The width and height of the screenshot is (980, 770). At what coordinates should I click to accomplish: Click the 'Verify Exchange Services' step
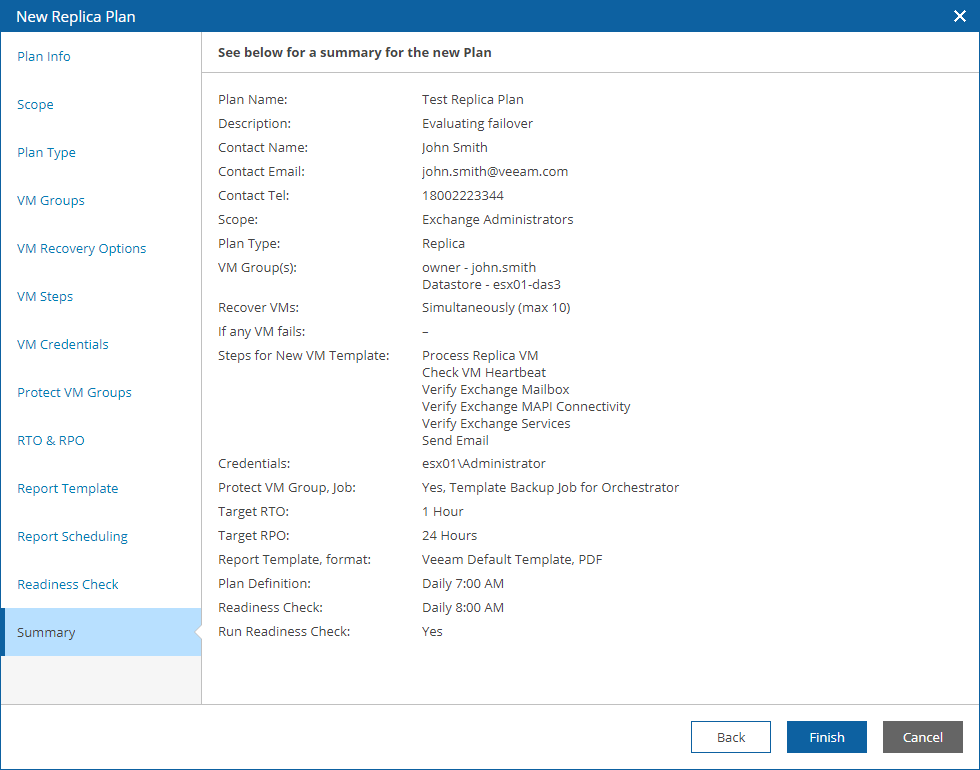[x=496, y=423]
